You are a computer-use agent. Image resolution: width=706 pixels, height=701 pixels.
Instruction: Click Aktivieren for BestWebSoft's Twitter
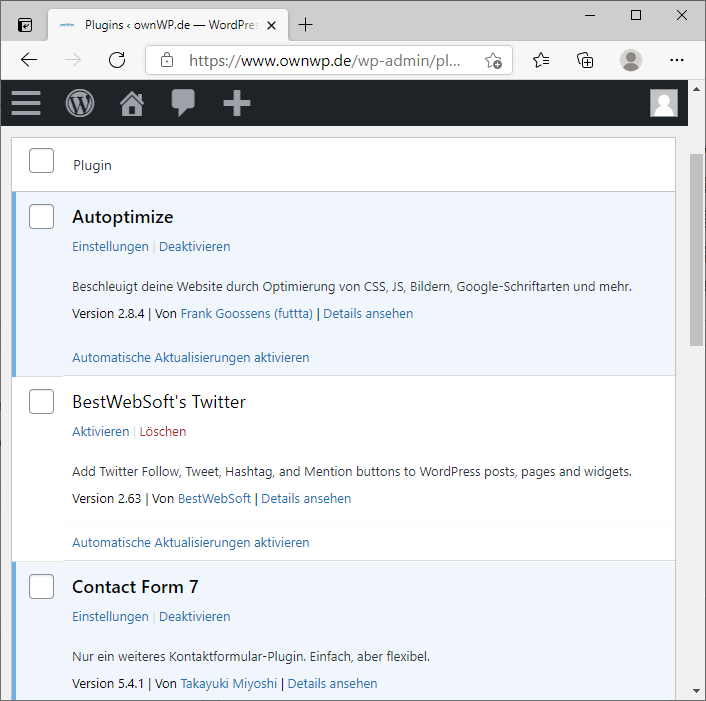[x=100, y=432]
